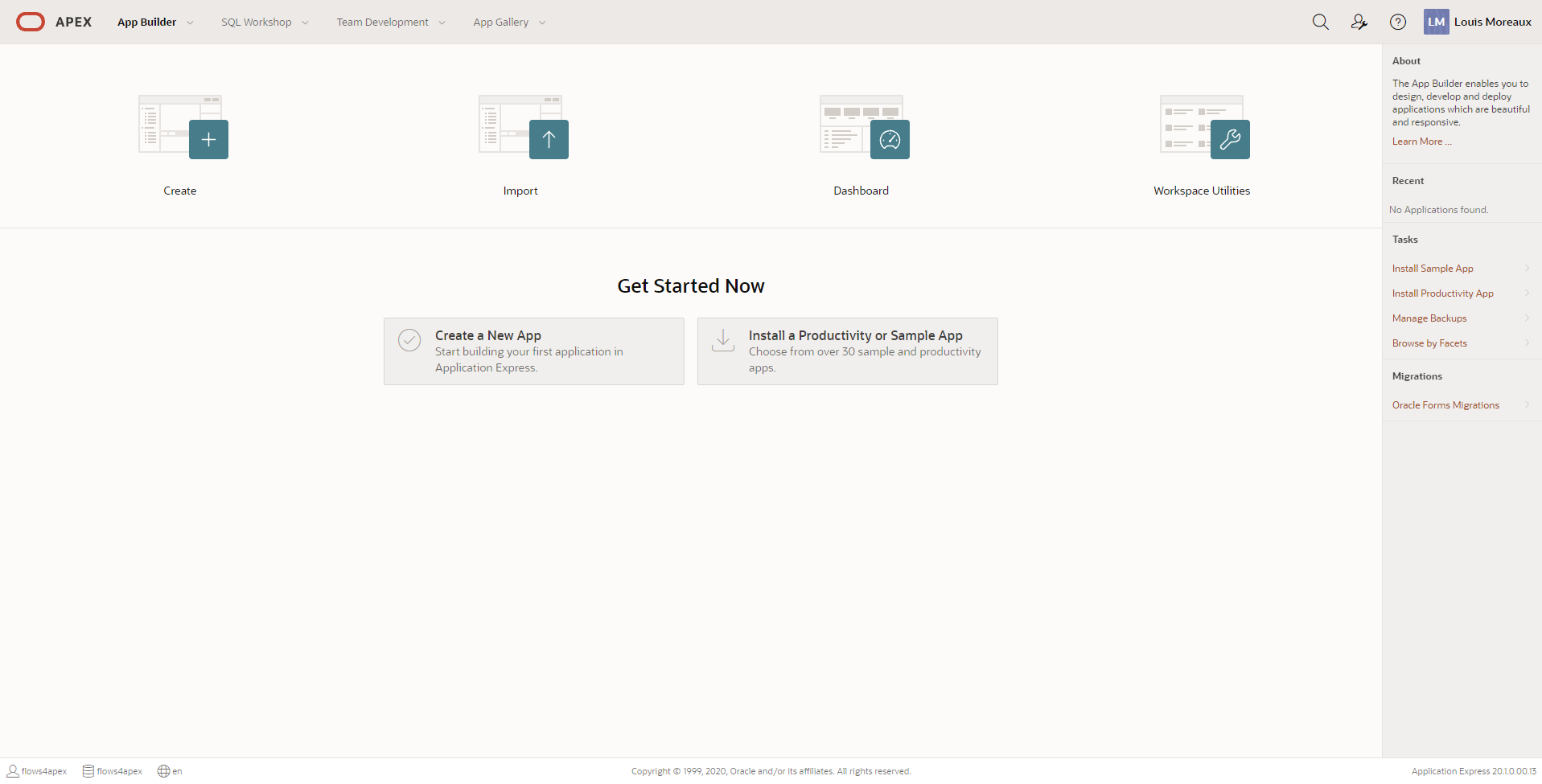Click the Oracle APEX logo
This screenshot has width=1542, height=784.
point(31,22)
